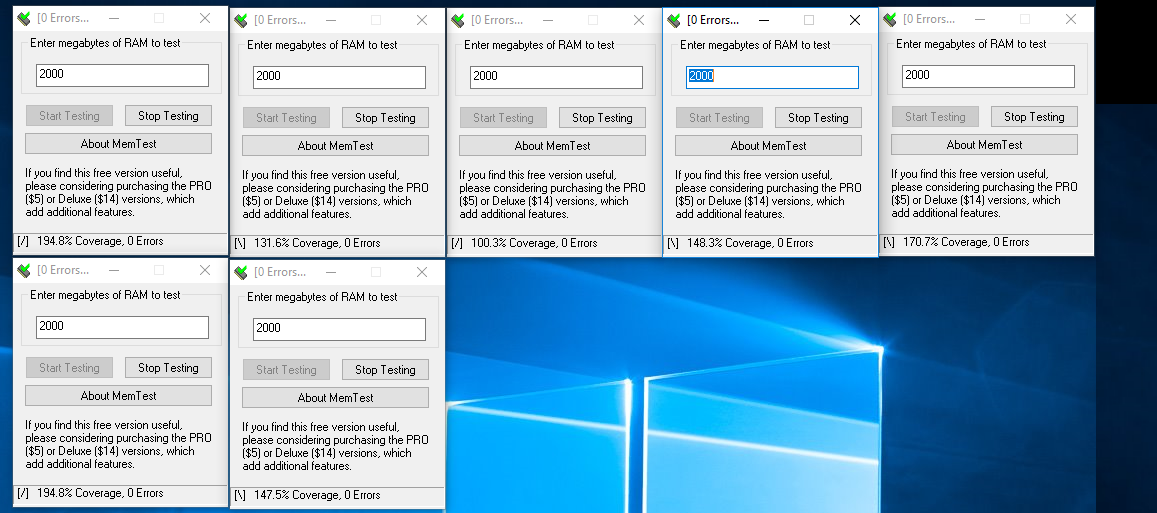Click status text '131.6% Coverage, 0 Errors'
The width and height of the screenshot is (1157, 513).
(317, 243)
